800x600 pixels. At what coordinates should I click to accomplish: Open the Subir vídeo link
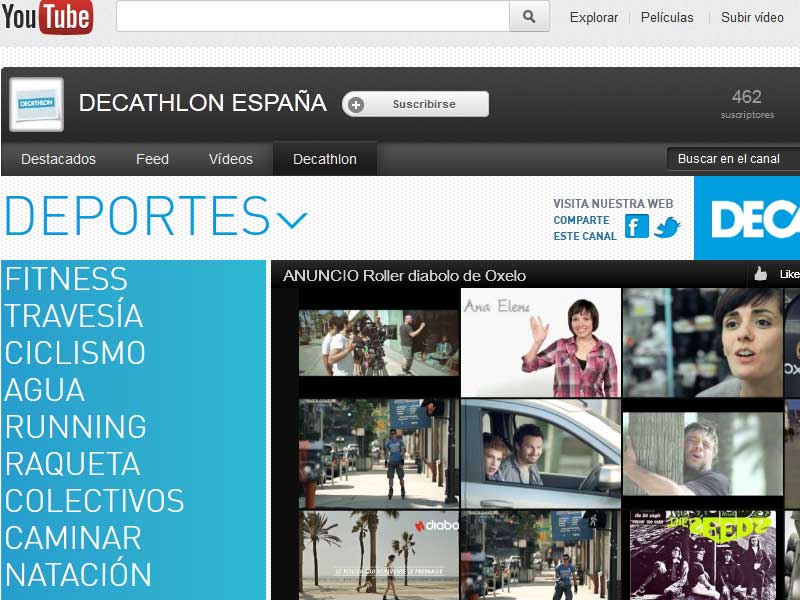click(x=752, y=17)
